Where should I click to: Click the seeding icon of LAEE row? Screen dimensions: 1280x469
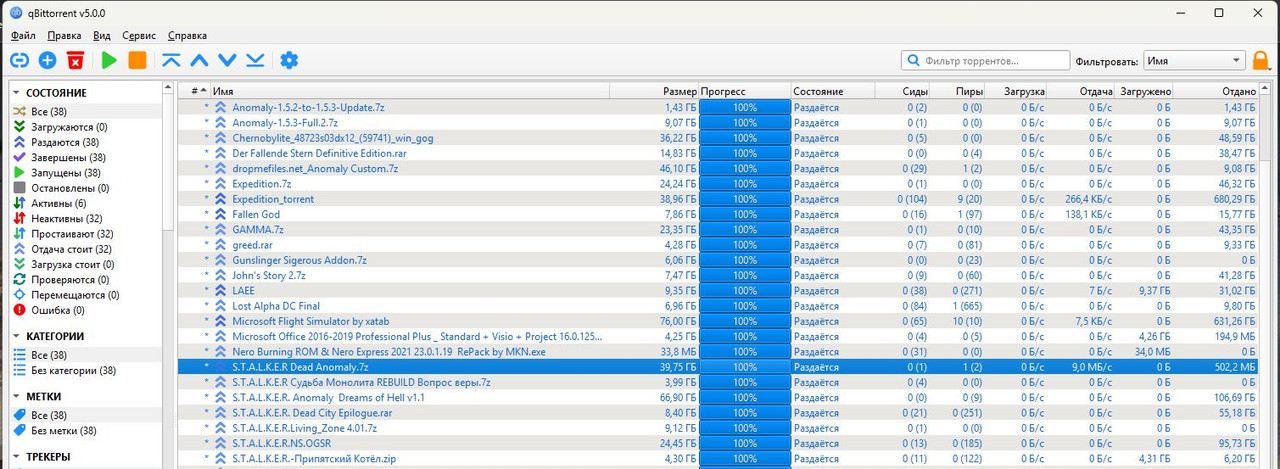220,291
